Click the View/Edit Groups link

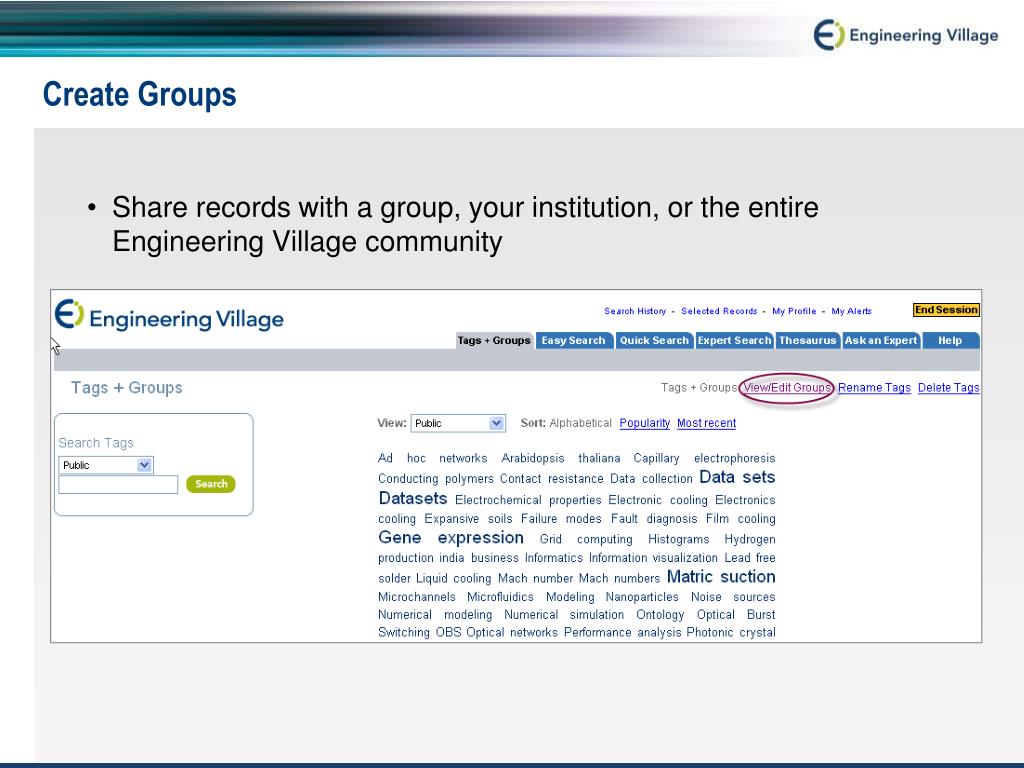(787, 388)
